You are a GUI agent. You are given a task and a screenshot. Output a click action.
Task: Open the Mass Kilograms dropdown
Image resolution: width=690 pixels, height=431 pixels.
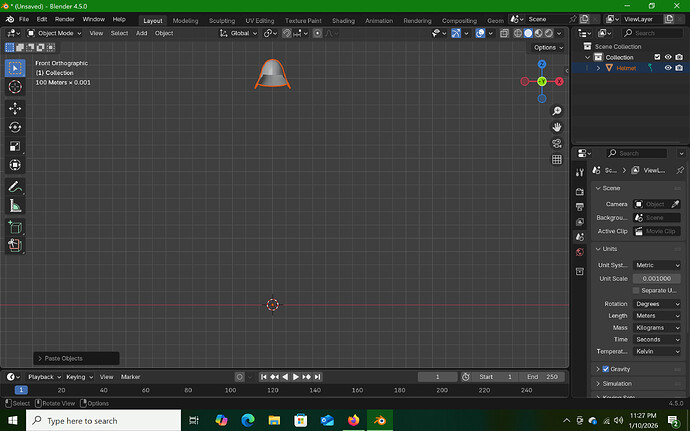pos(657,328)
